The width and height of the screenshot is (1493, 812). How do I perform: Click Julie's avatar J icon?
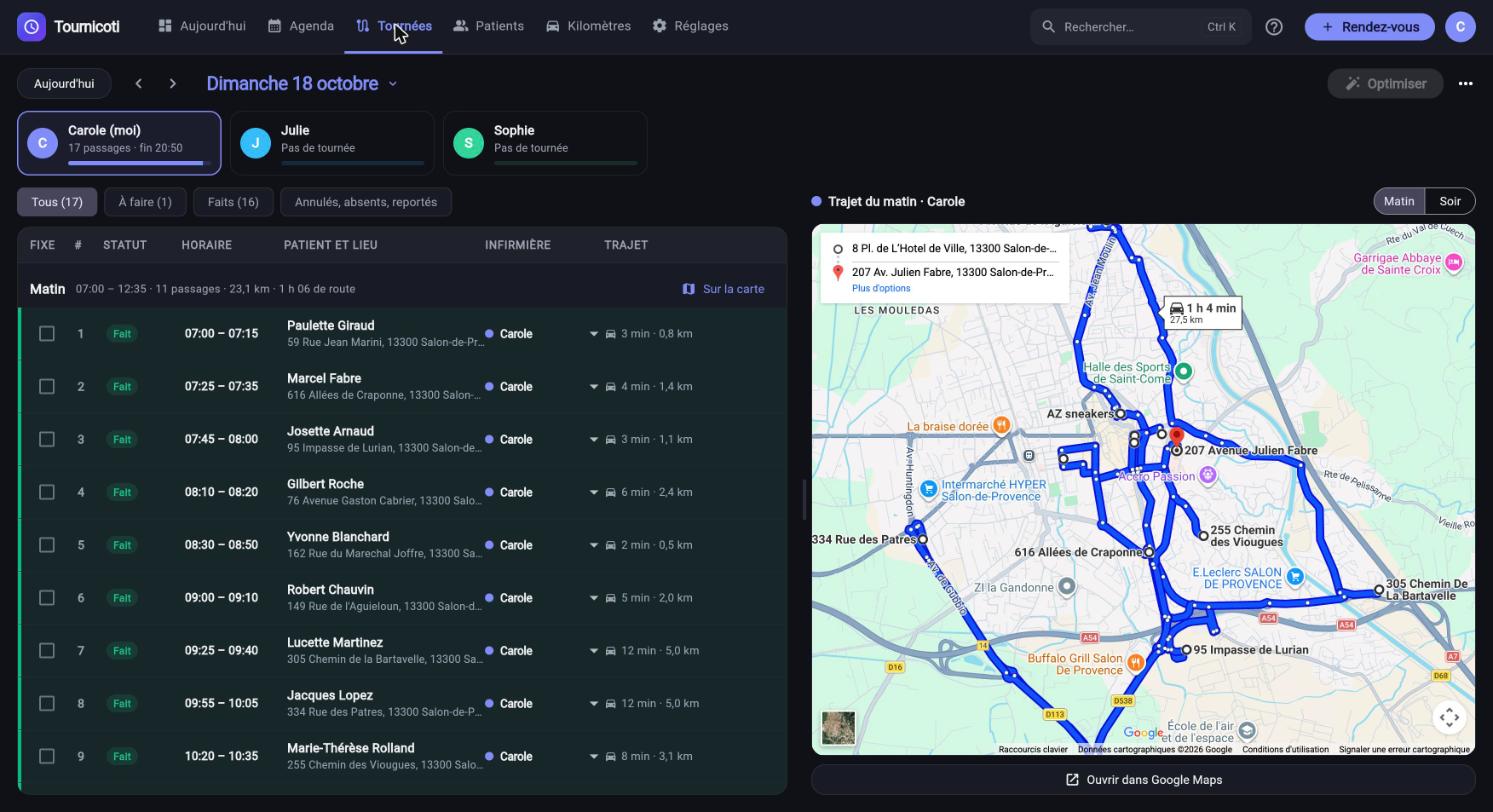(x=255, y=143)
